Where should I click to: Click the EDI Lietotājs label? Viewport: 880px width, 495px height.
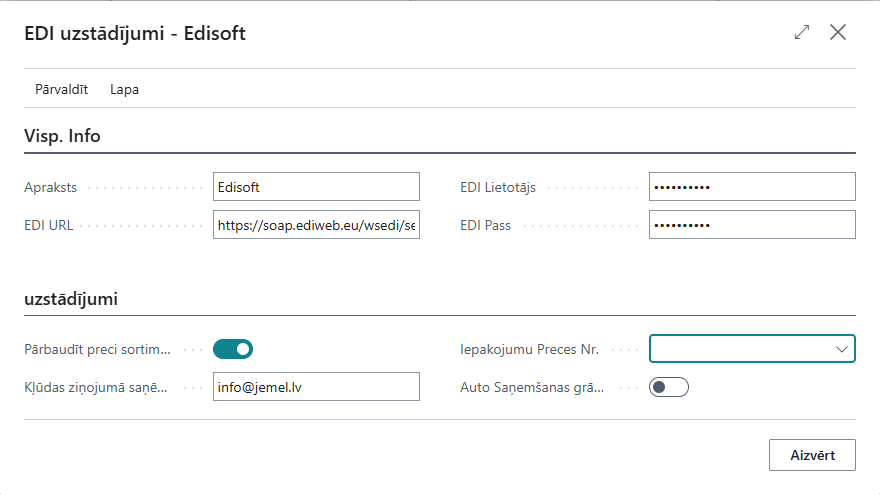[498, 187]
